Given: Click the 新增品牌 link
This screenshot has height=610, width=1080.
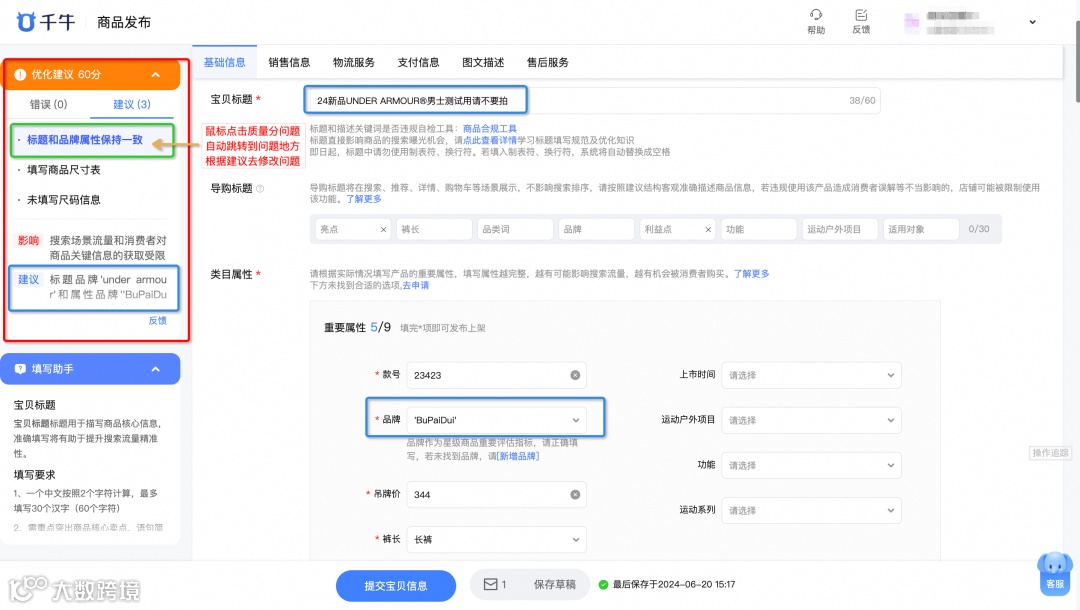Looking at the screenshot, I should point(518,456).
